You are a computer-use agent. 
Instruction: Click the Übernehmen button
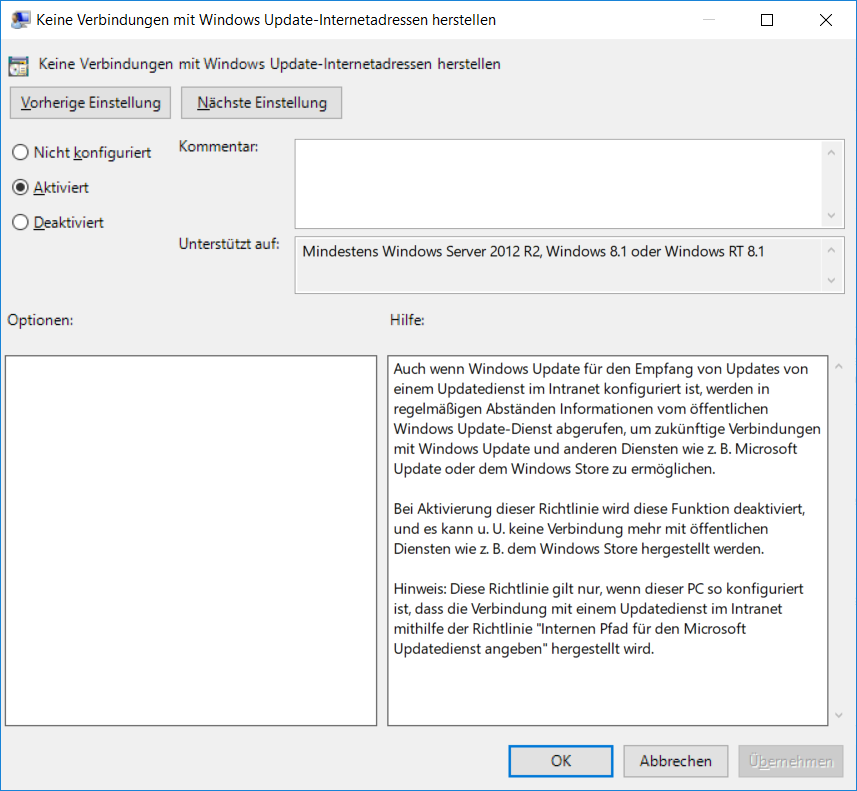click(790, 761)
